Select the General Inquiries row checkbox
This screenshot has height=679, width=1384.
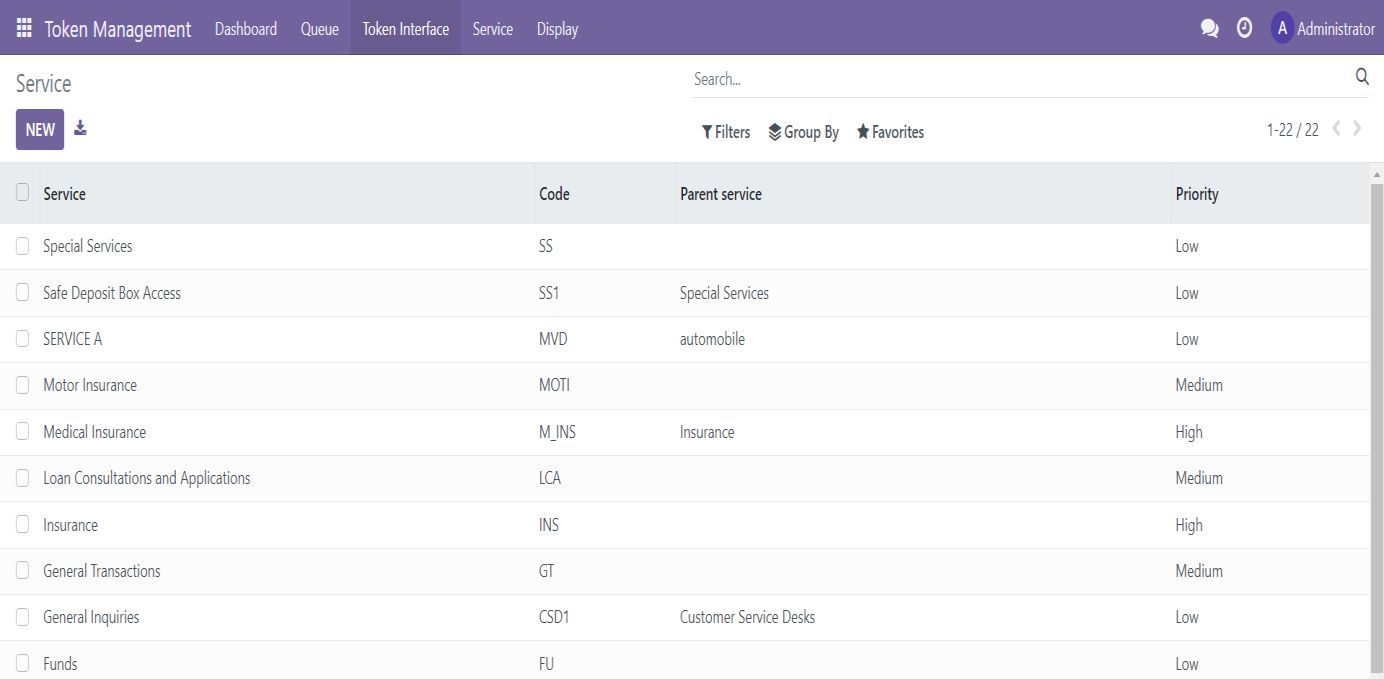pos(22,617)
